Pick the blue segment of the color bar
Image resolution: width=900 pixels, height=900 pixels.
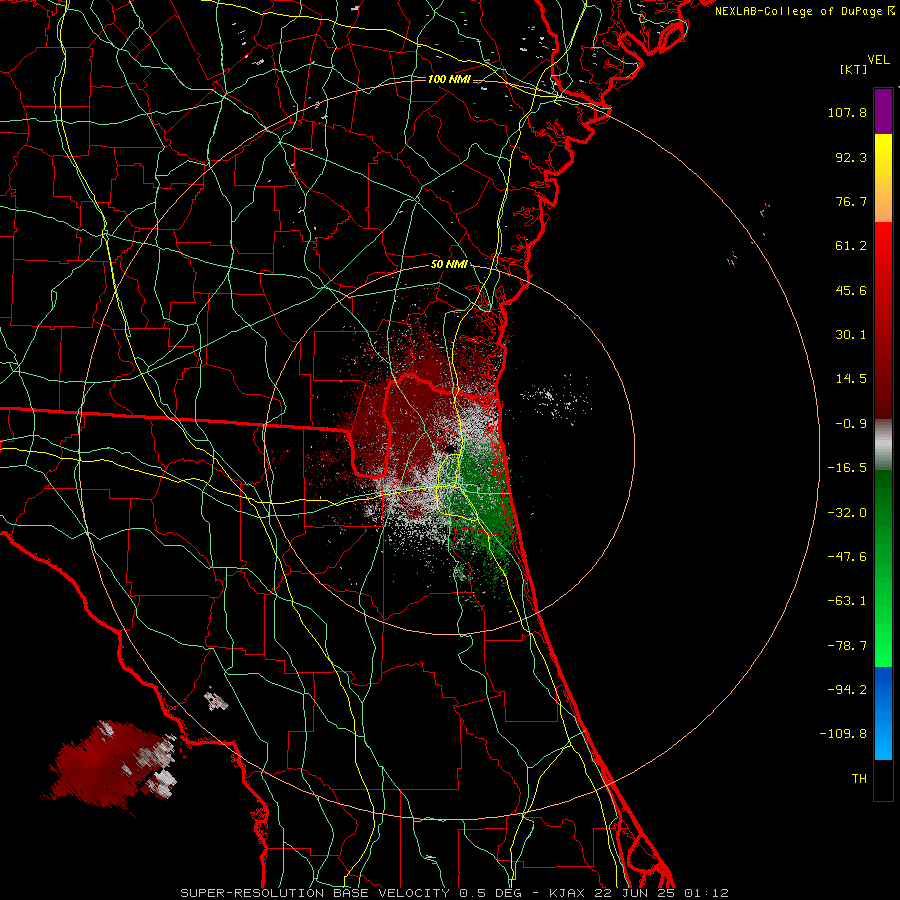coord(883,713)
